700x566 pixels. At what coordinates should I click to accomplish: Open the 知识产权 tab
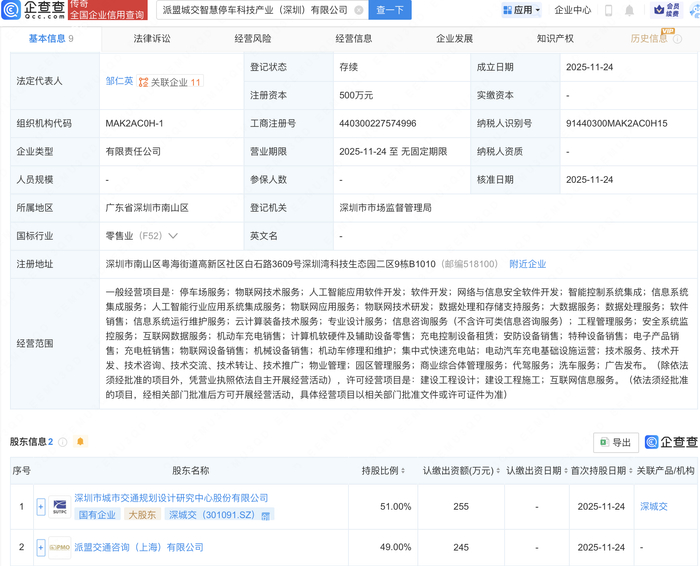[555, 39]
